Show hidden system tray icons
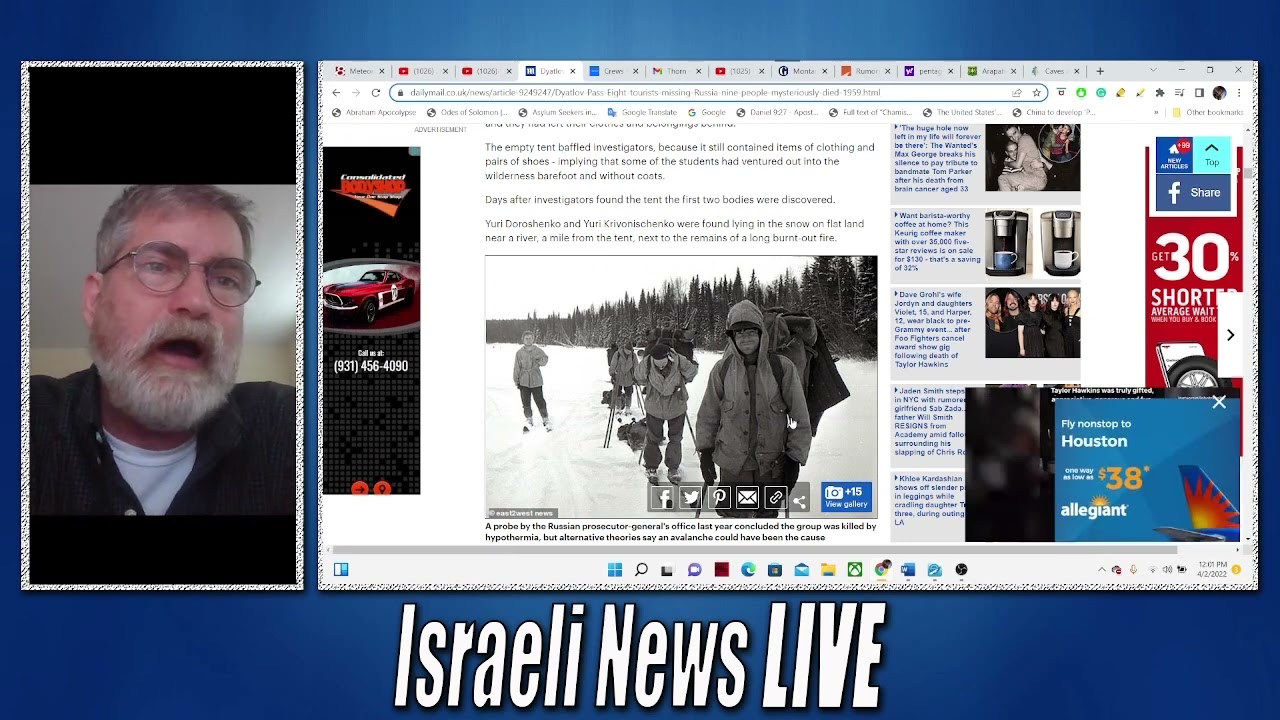 (x=1102, y=570)
